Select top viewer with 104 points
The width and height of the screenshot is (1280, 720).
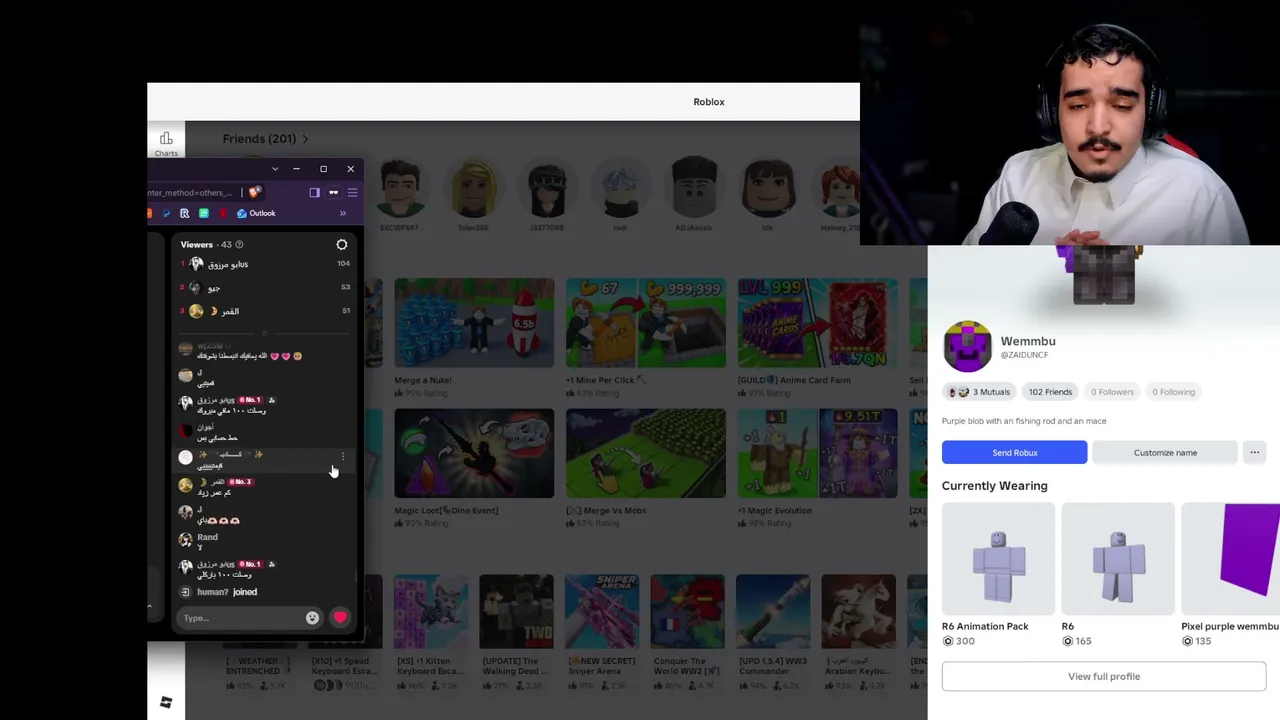point(265,264)
